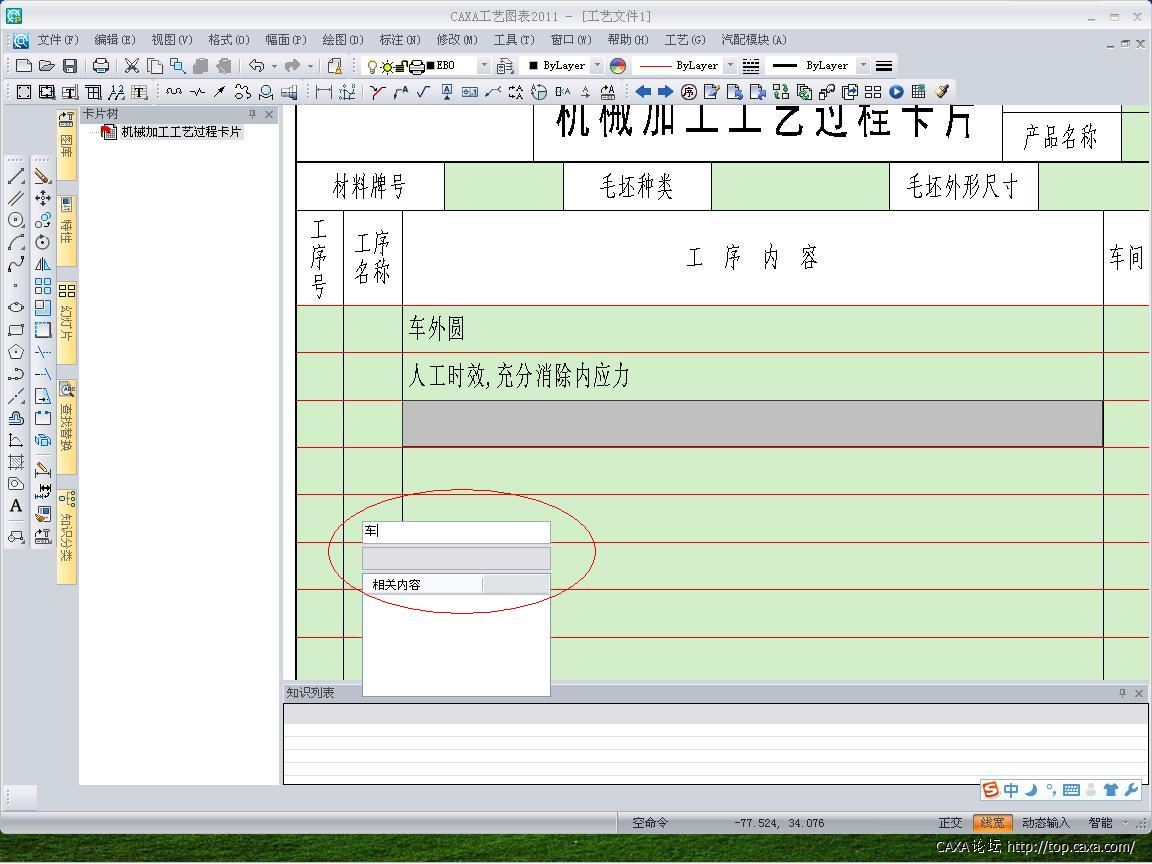
Task: Expand the 智能 snap mode dropdown arrow
Action: (x=1124, y=822)
